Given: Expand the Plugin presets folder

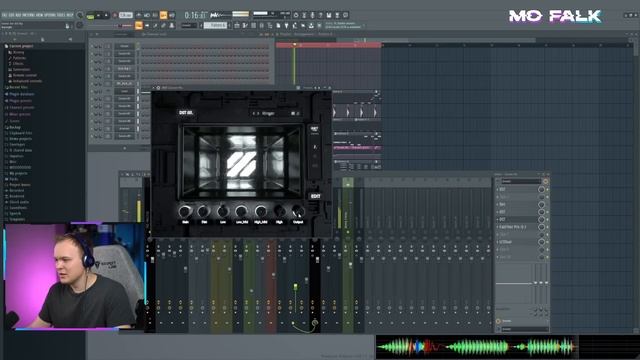Looking at the screenshot, I should point(20,100).
